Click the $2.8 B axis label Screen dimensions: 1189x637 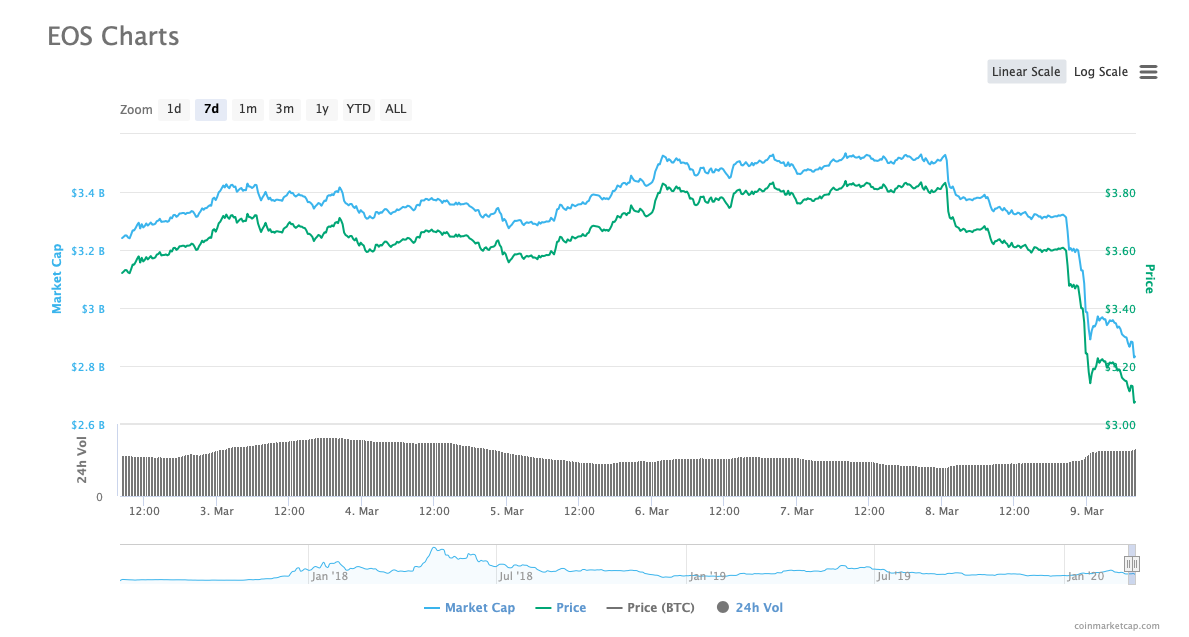[x=88, y=367]
